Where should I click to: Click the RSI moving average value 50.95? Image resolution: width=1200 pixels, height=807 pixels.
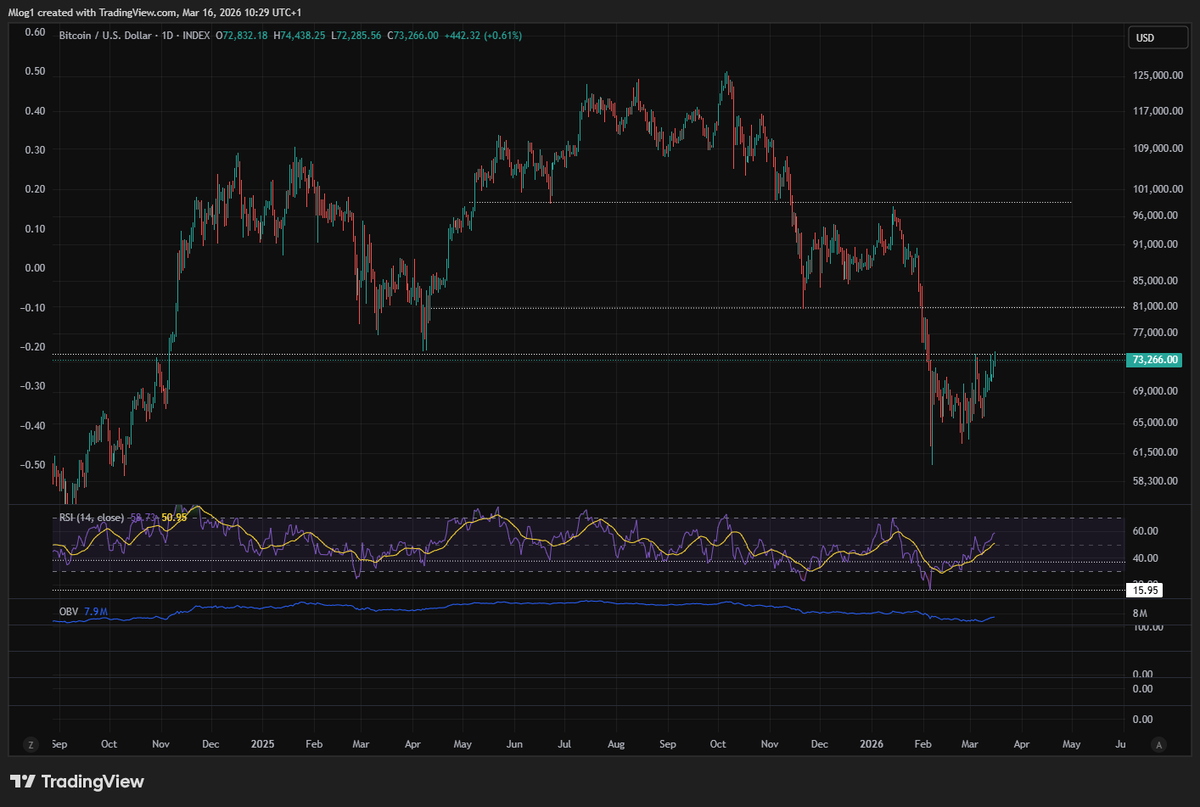tap(174, 518)
